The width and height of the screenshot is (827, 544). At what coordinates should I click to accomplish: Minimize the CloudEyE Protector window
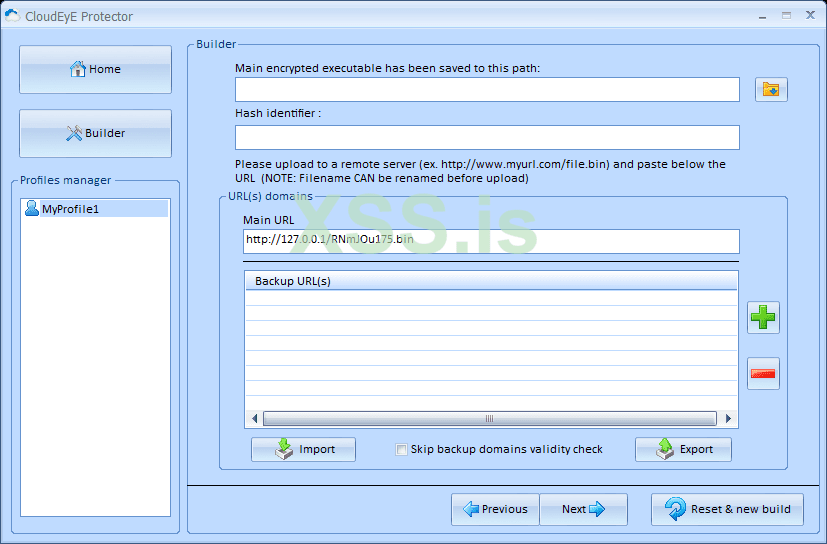pos(762,16)
